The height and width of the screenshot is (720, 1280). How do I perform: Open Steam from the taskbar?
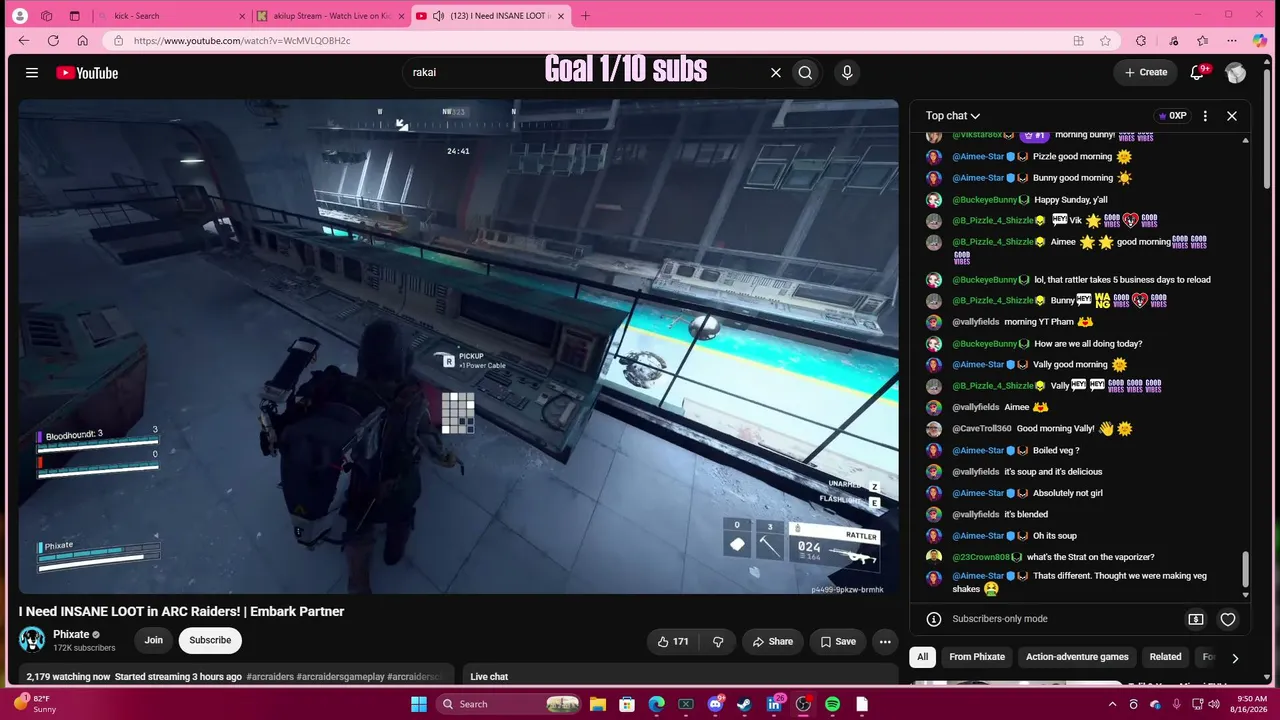[x=744, y=704]
